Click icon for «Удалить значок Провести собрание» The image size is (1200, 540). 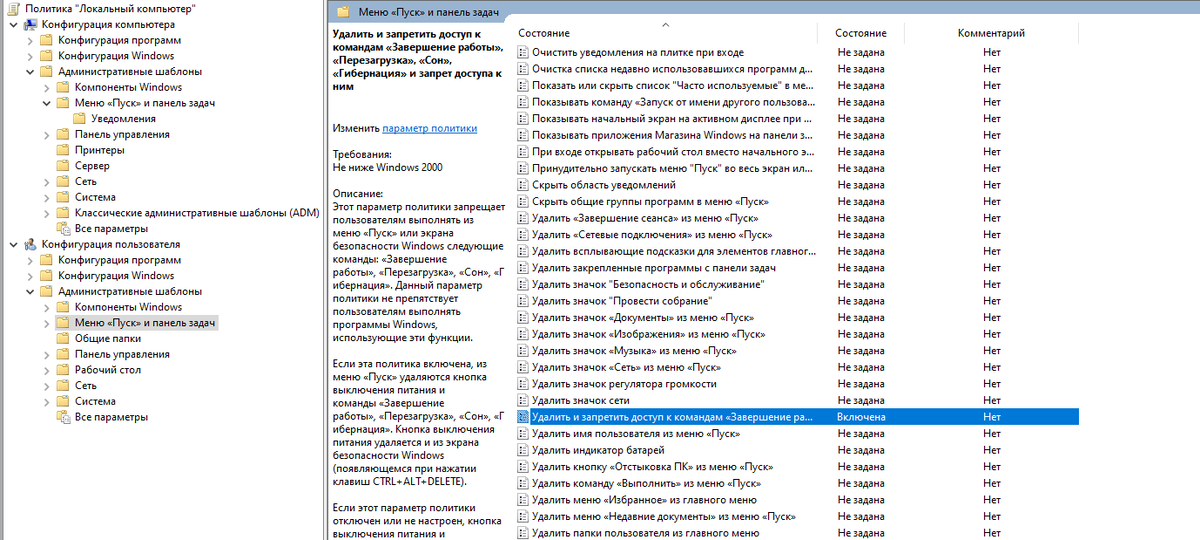522,301
